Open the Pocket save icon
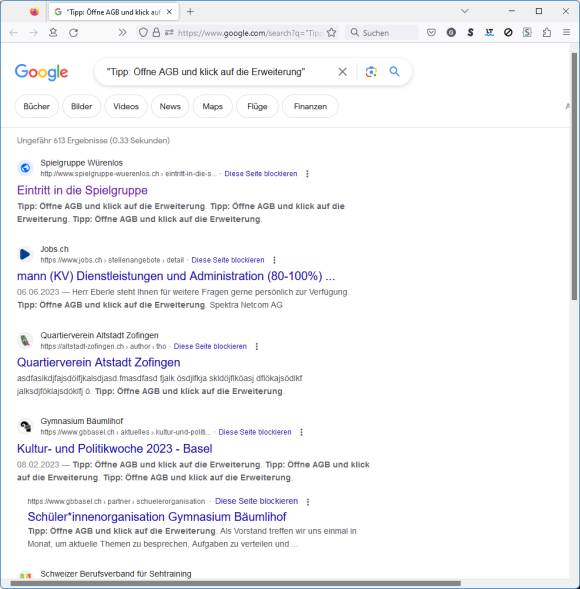 (431, 33)
